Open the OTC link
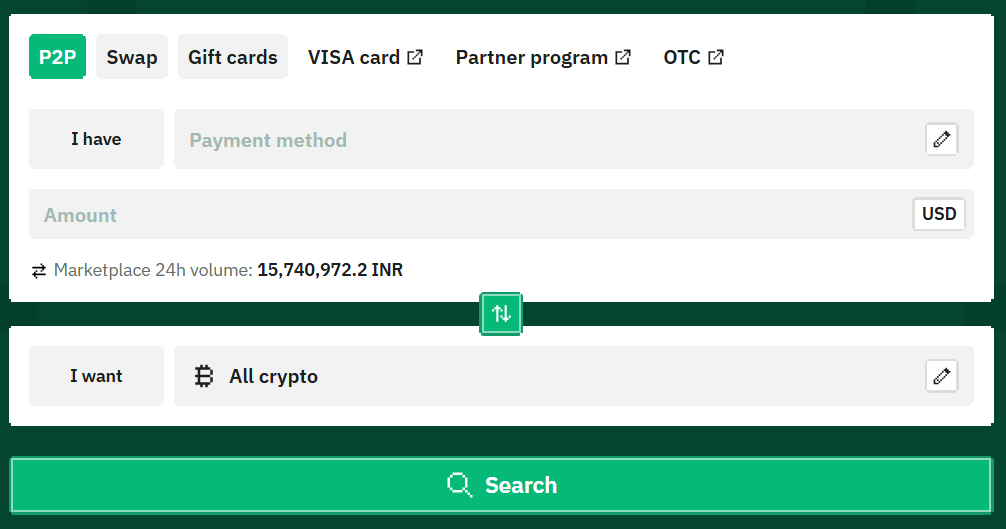Image resolution: width=1006 pixels, height=529 pixels. [682, 57]
